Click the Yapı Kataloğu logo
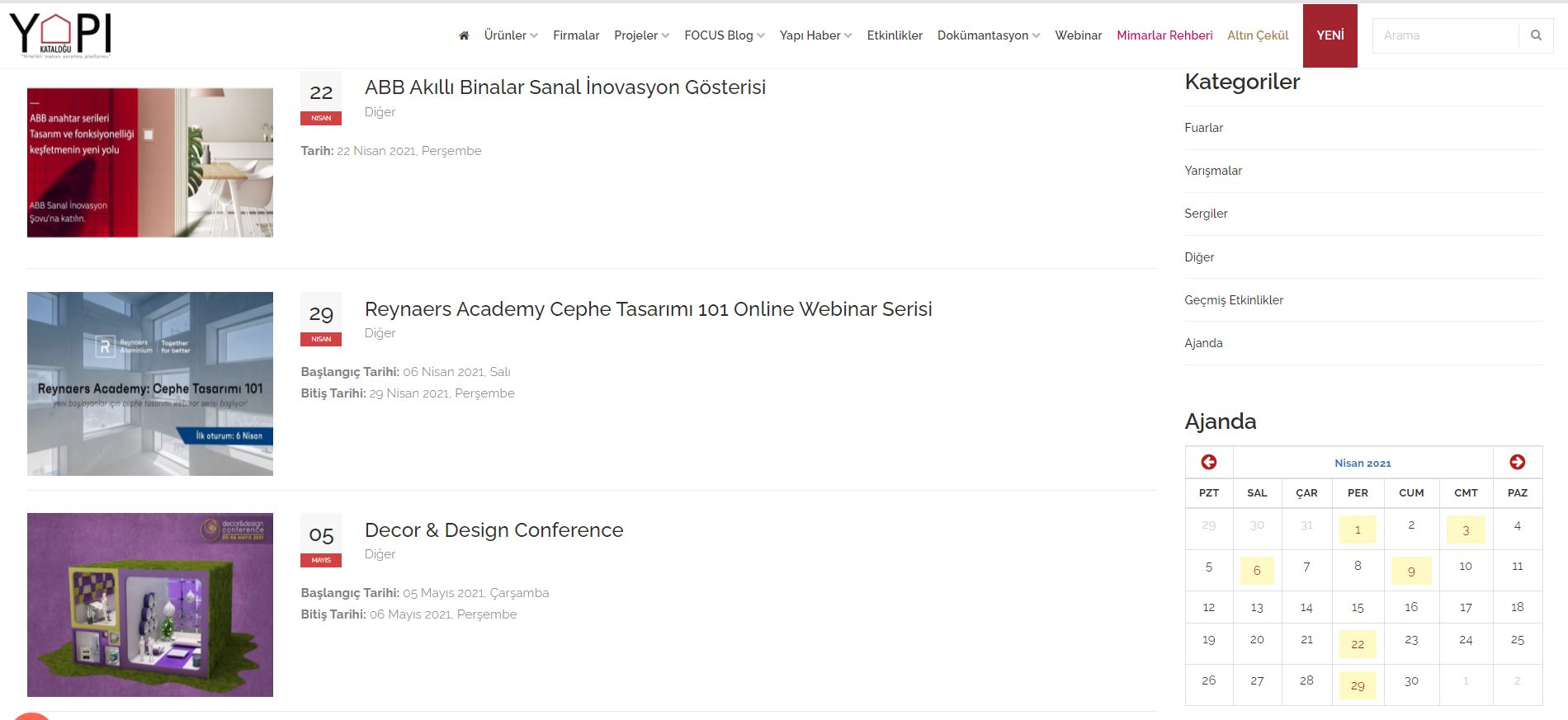This screenshot has height=720, width=1568. click(x=60, y=35)
